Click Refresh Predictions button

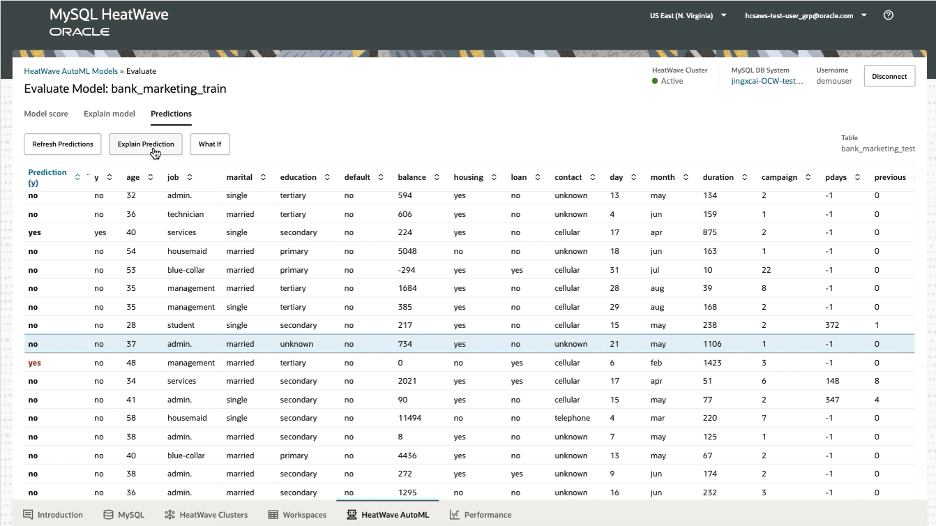click(x=63, y=144)
